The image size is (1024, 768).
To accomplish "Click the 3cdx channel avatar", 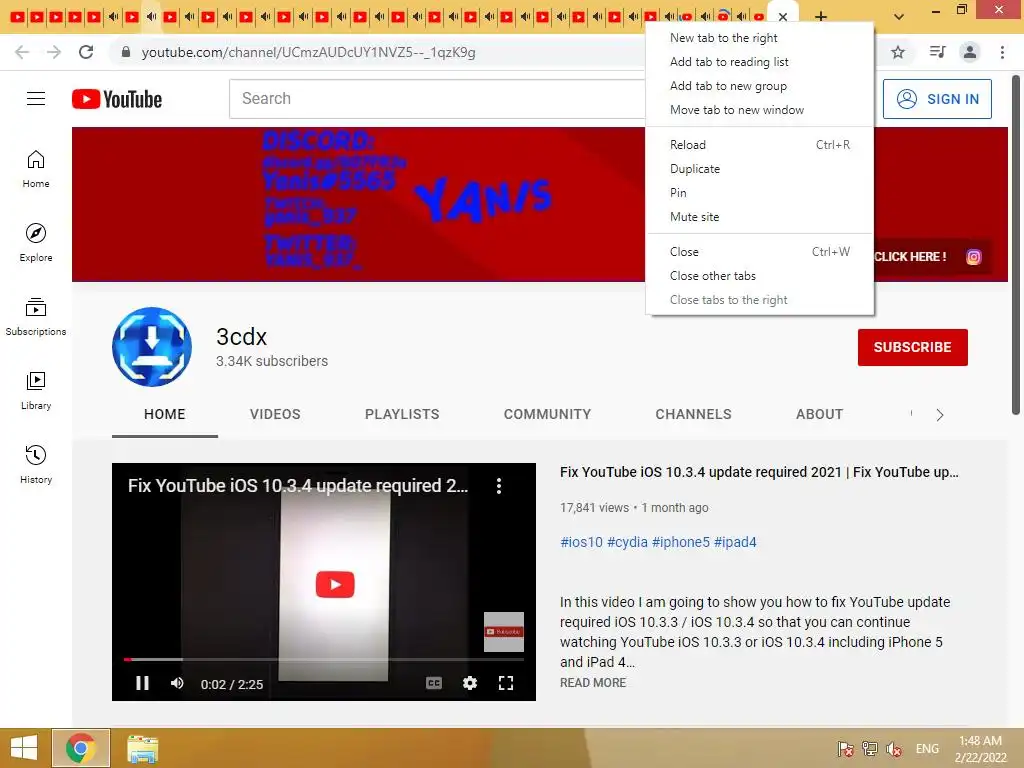I will (152, 347).
